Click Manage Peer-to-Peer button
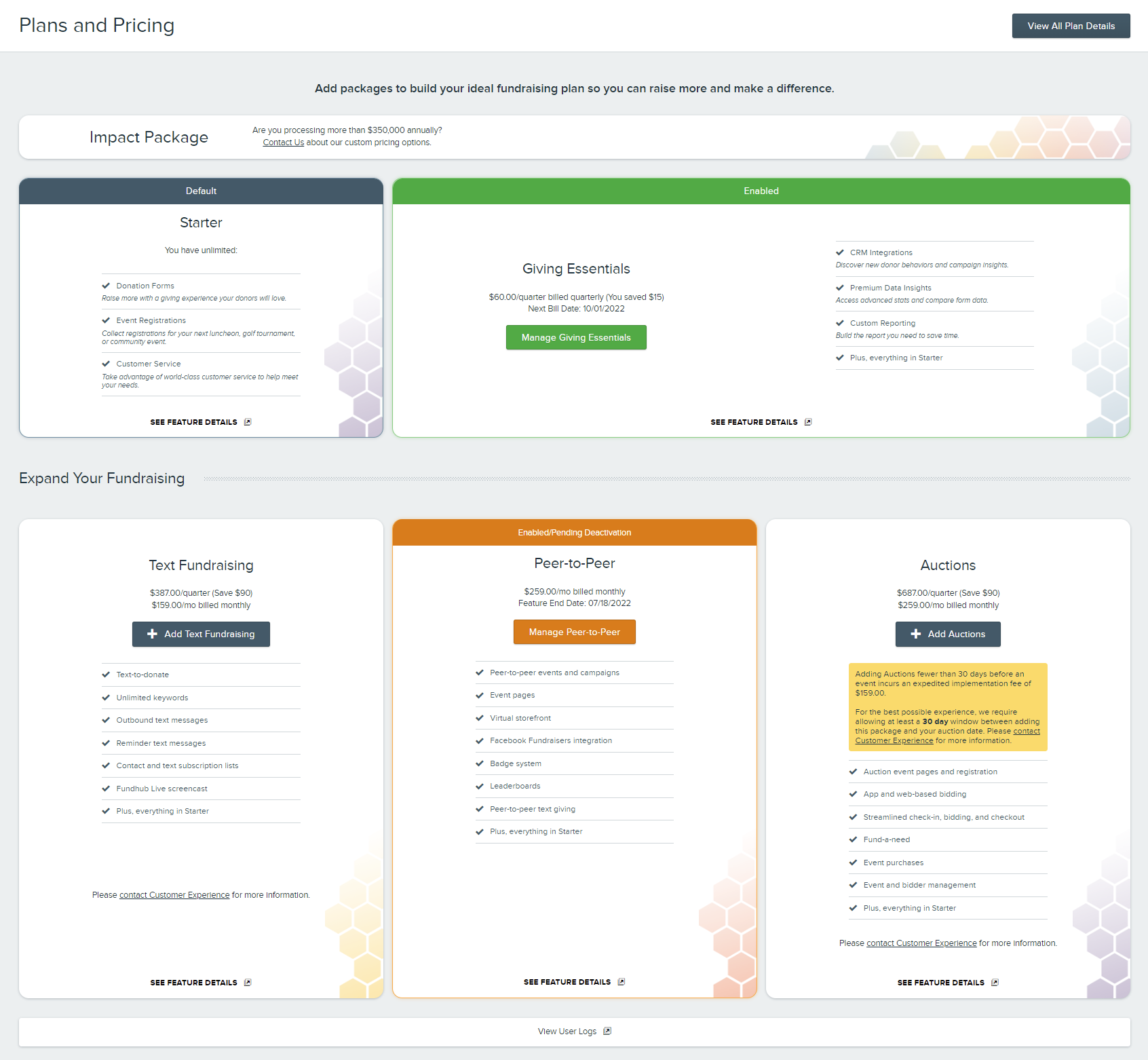The height and width of the screenshot is (1060, 1148). click(575, 632)
